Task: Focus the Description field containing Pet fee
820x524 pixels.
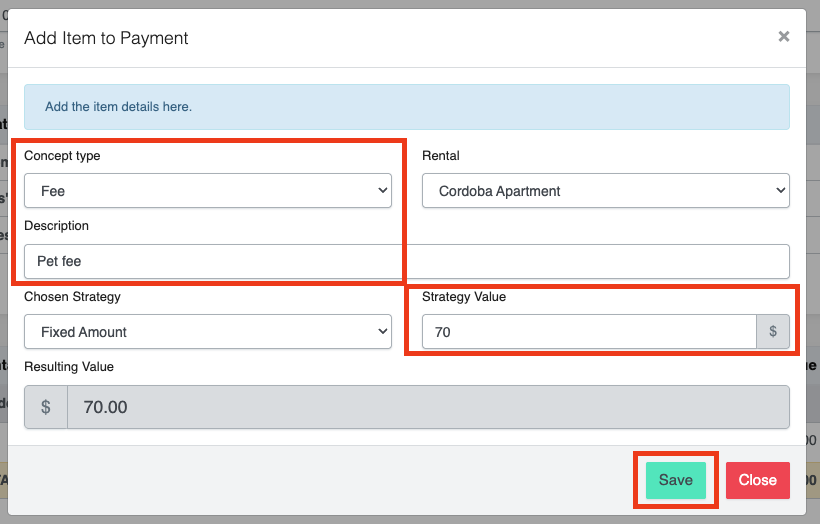Action: [x=406, y=262]
